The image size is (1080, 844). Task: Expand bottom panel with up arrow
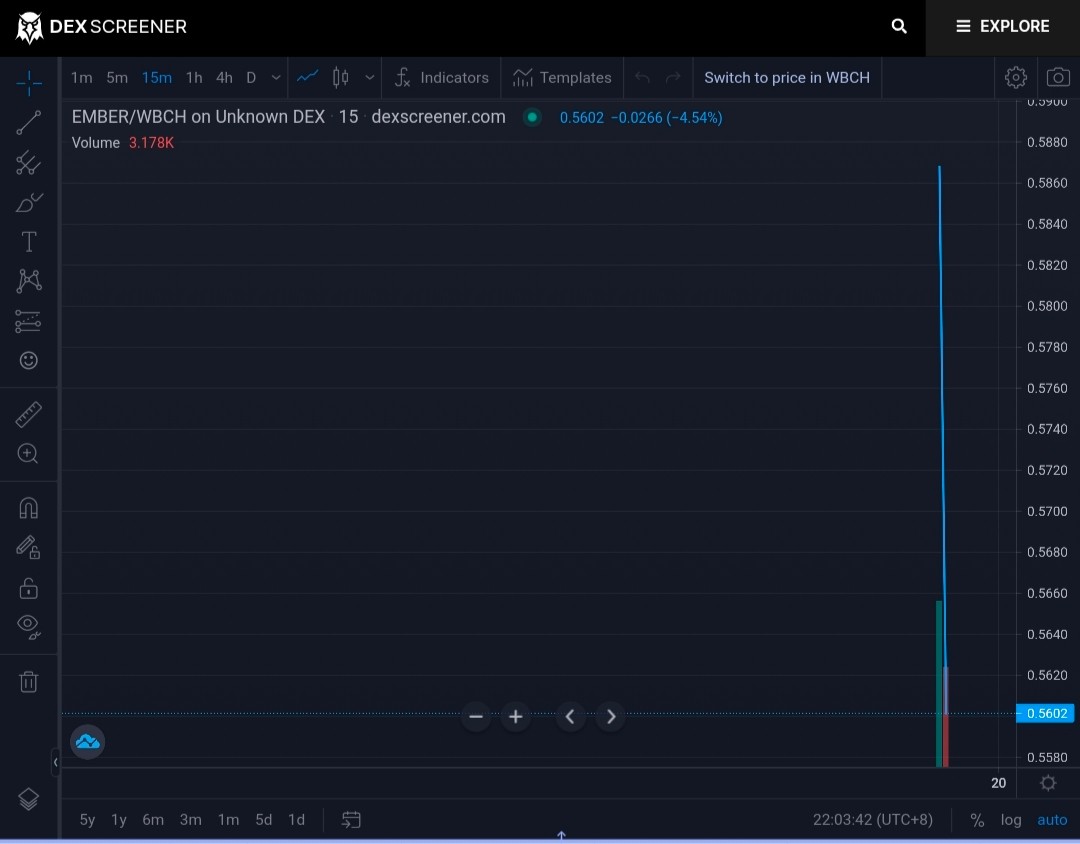[561, 835]
